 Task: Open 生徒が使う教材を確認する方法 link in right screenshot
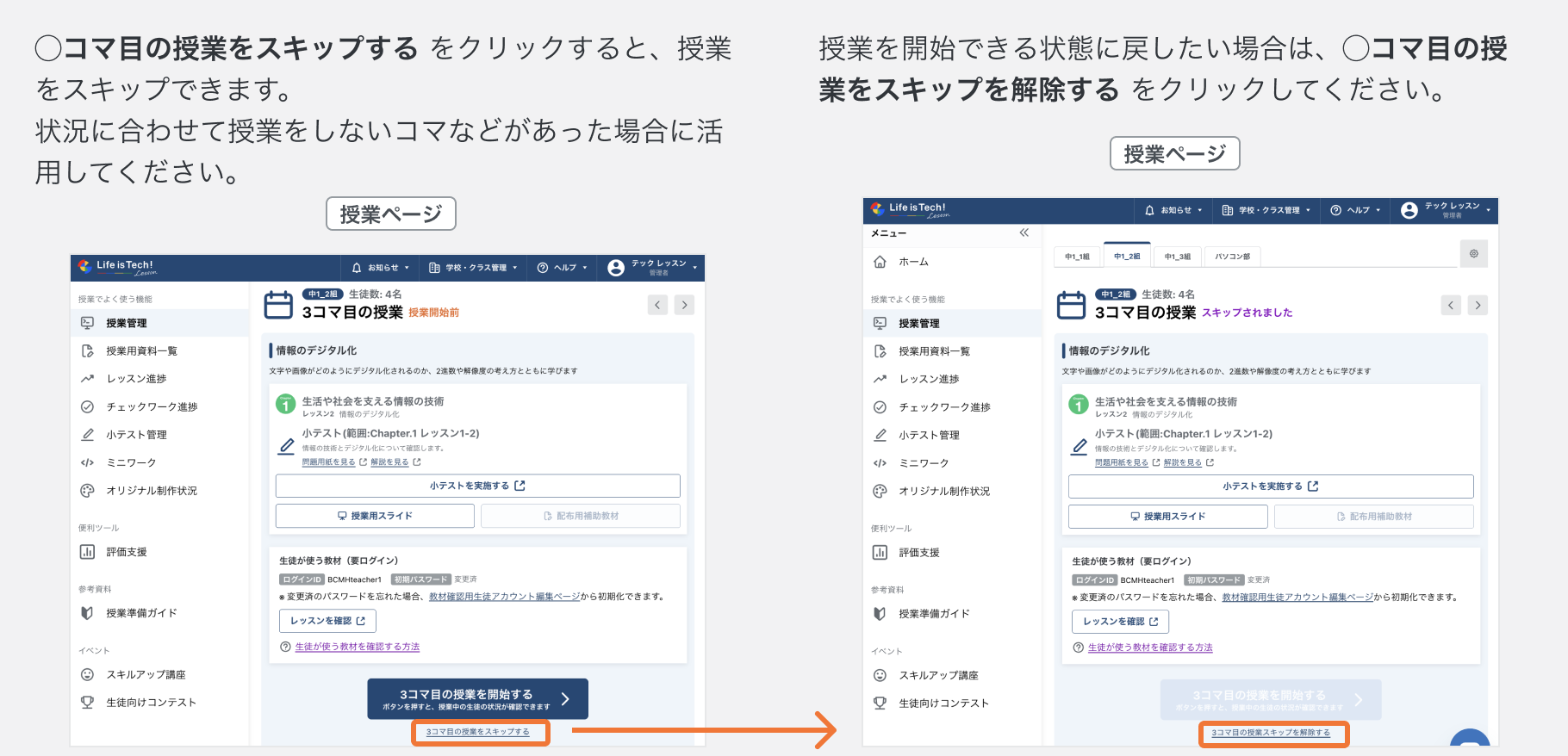click(x=1150, y=648)
